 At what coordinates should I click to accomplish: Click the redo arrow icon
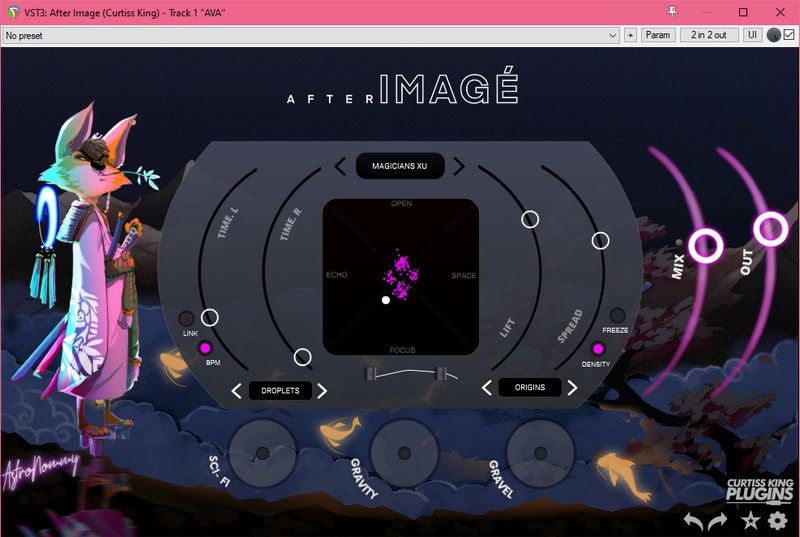718,520
